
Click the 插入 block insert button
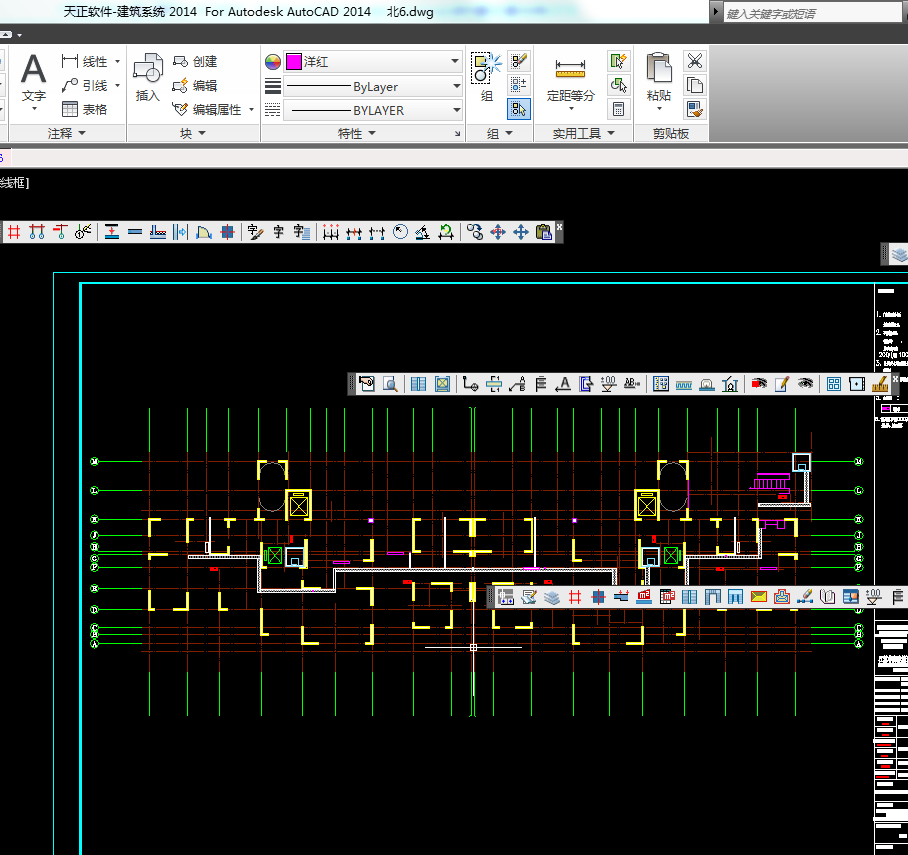(148, 78)
